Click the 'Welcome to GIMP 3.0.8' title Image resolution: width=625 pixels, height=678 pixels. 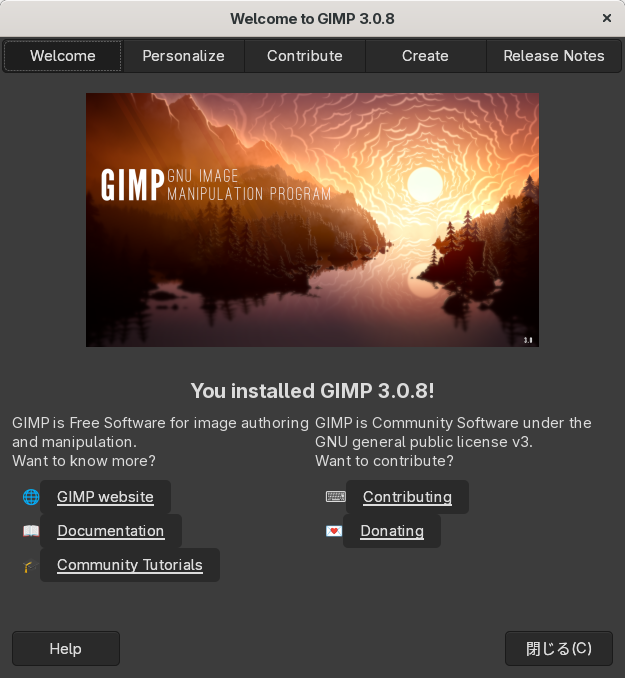[x=312, y=19]
